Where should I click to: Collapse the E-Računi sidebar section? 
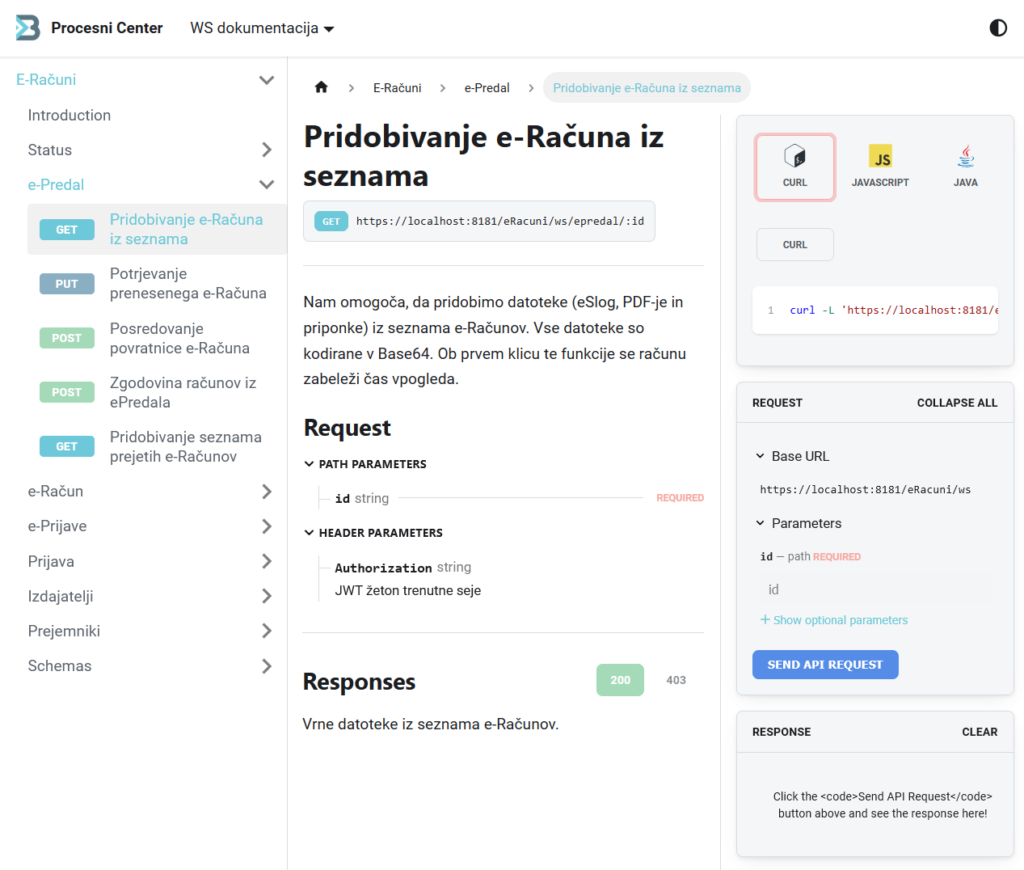[x=266, y=80]
